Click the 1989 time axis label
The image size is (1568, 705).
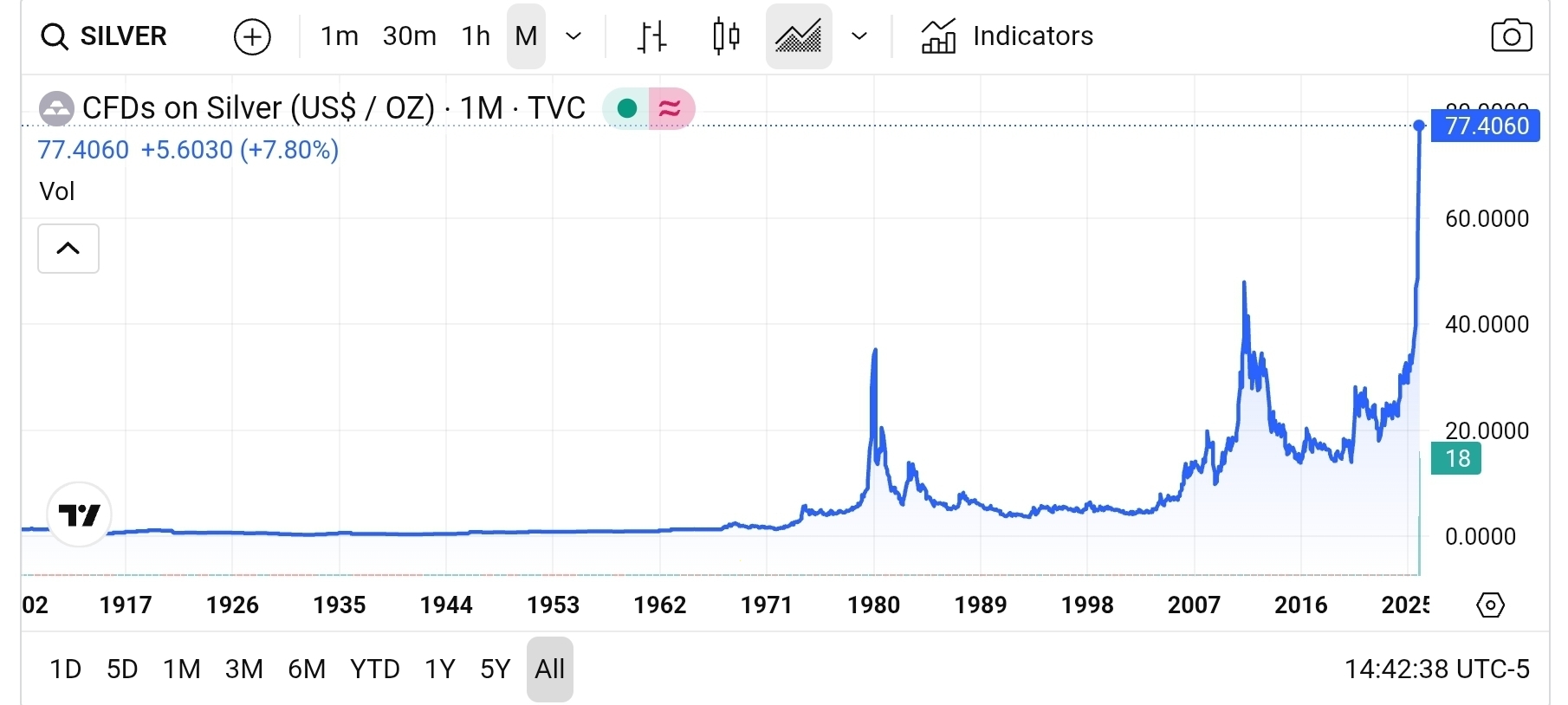tap(981, 605)
